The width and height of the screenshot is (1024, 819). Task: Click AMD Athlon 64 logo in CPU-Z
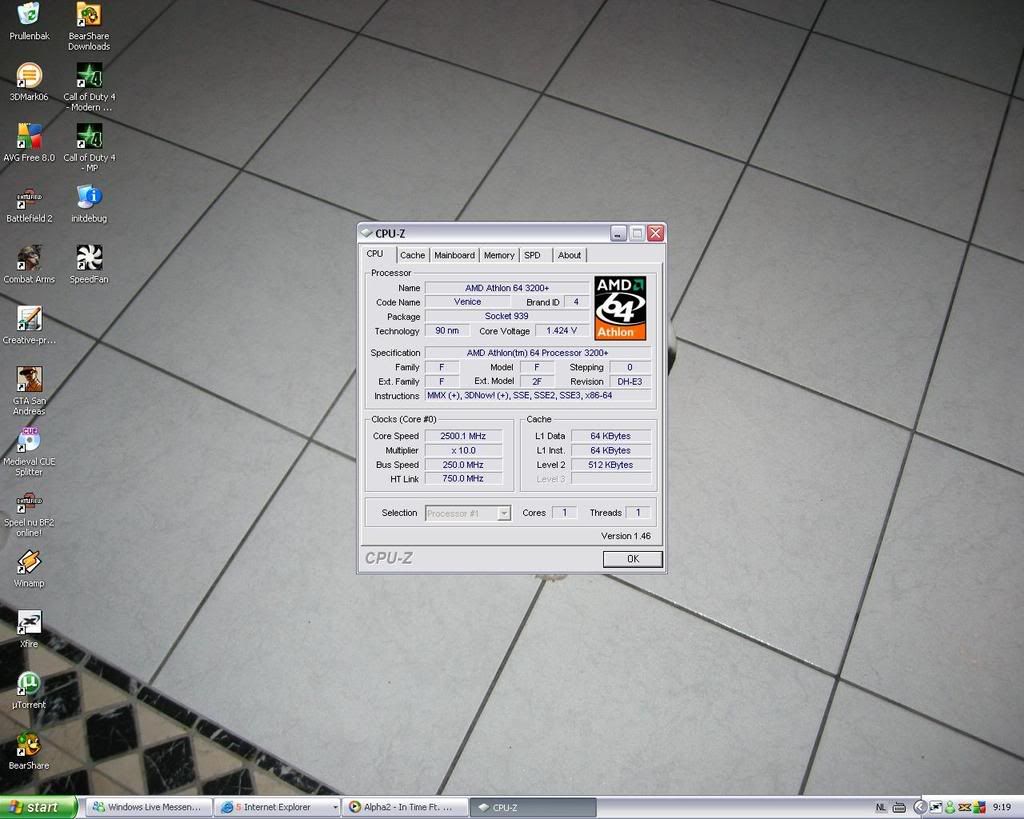pyautogui.click(x=620, y=308)
